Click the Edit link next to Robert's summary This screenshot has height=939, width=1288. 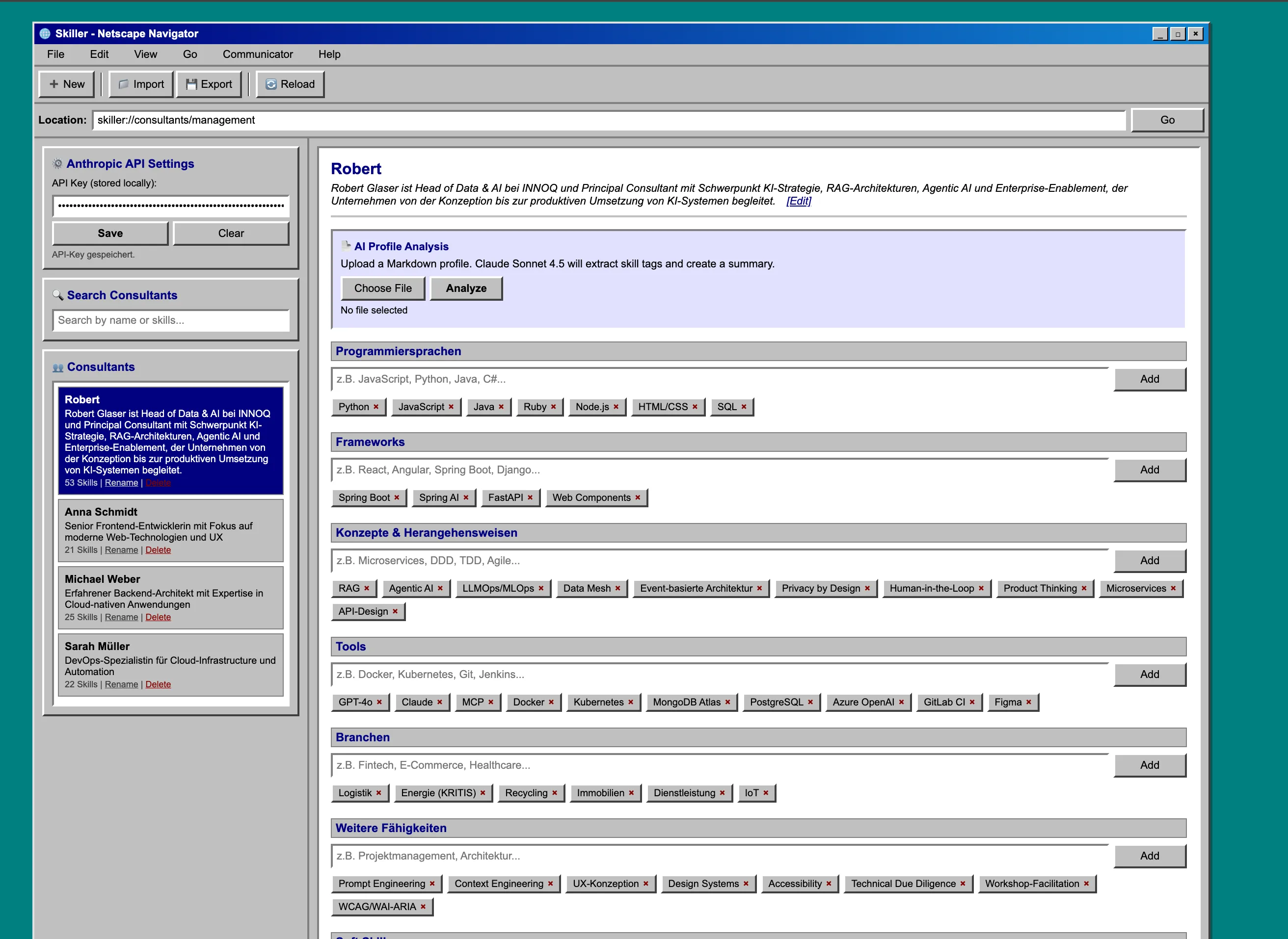tap(799, 202)
